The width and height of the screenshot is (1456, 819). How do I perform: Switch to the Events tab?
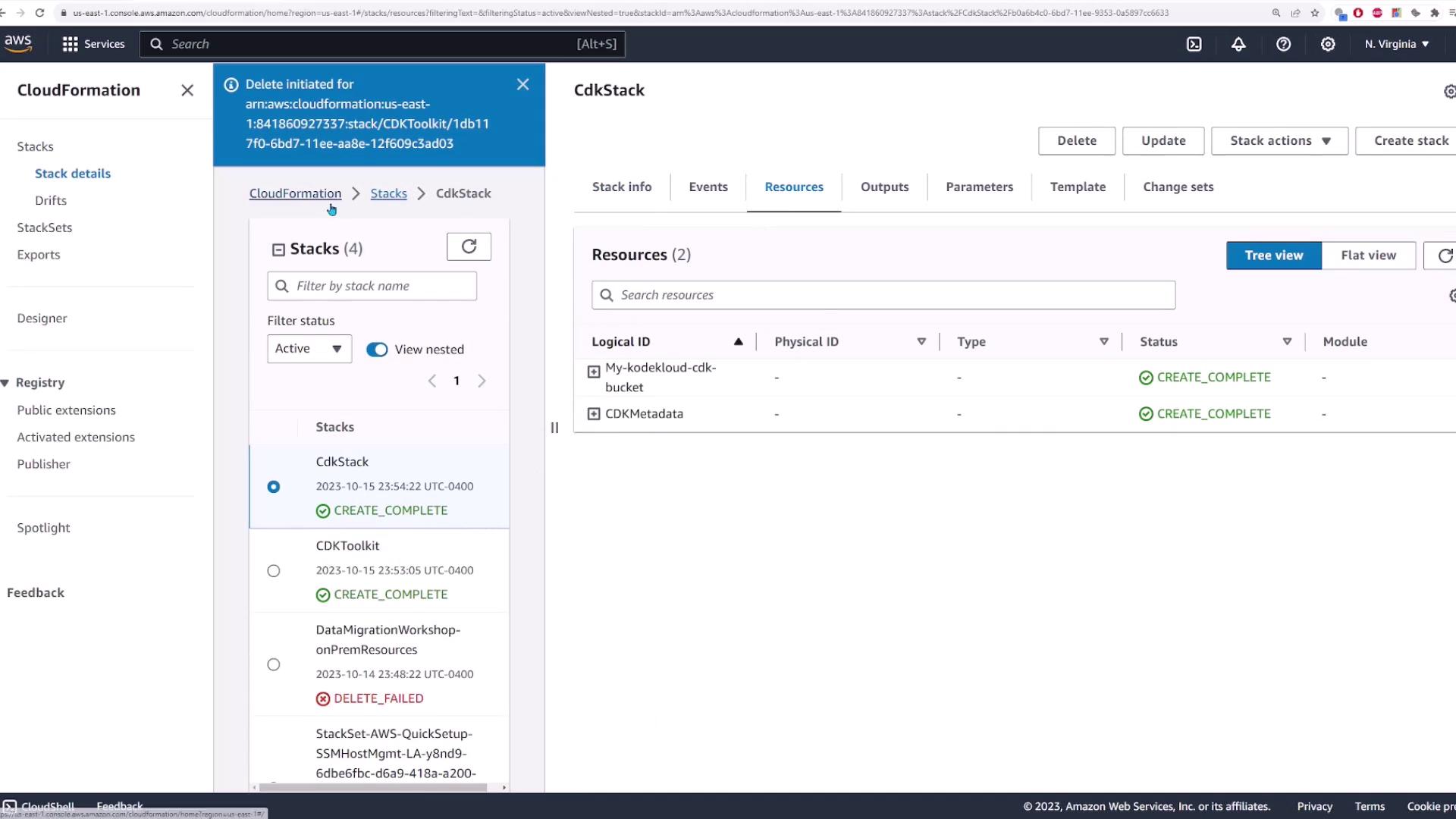click(x=708, y=187)
